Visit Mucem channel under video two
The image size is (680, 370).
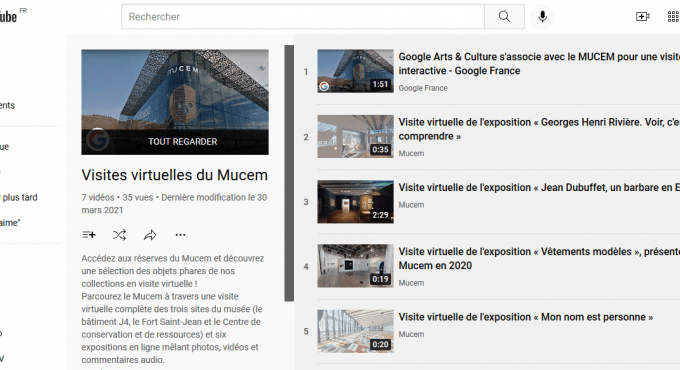click(x=411, y=154)
